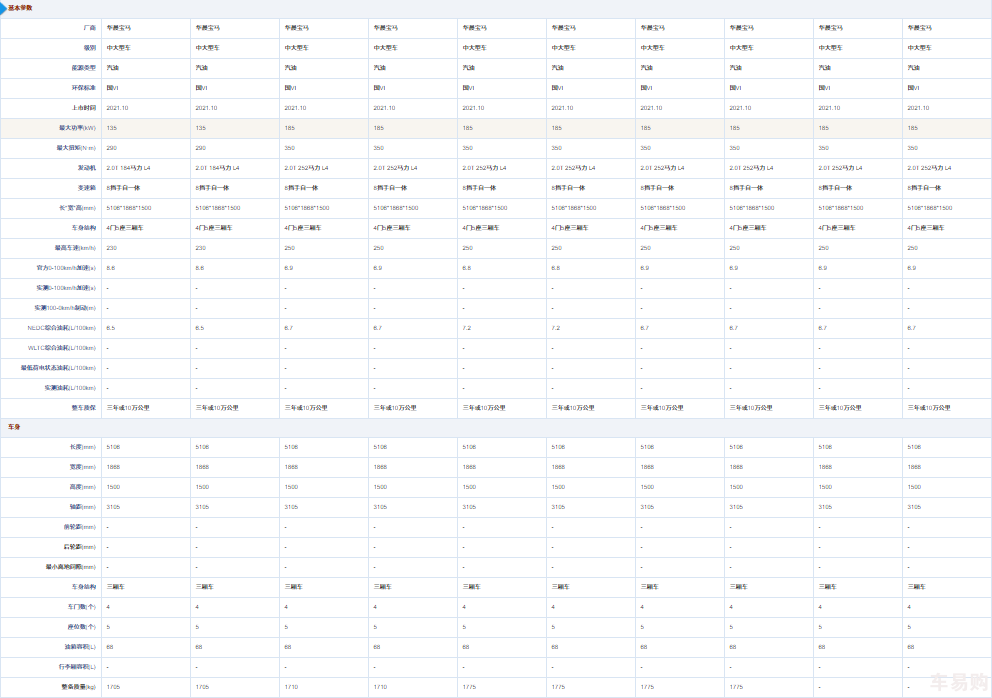Viewport: 992px width, 698px height.
Task: Select the 最小离地间隙(mm) row label
Action: (x=71, y=568)
